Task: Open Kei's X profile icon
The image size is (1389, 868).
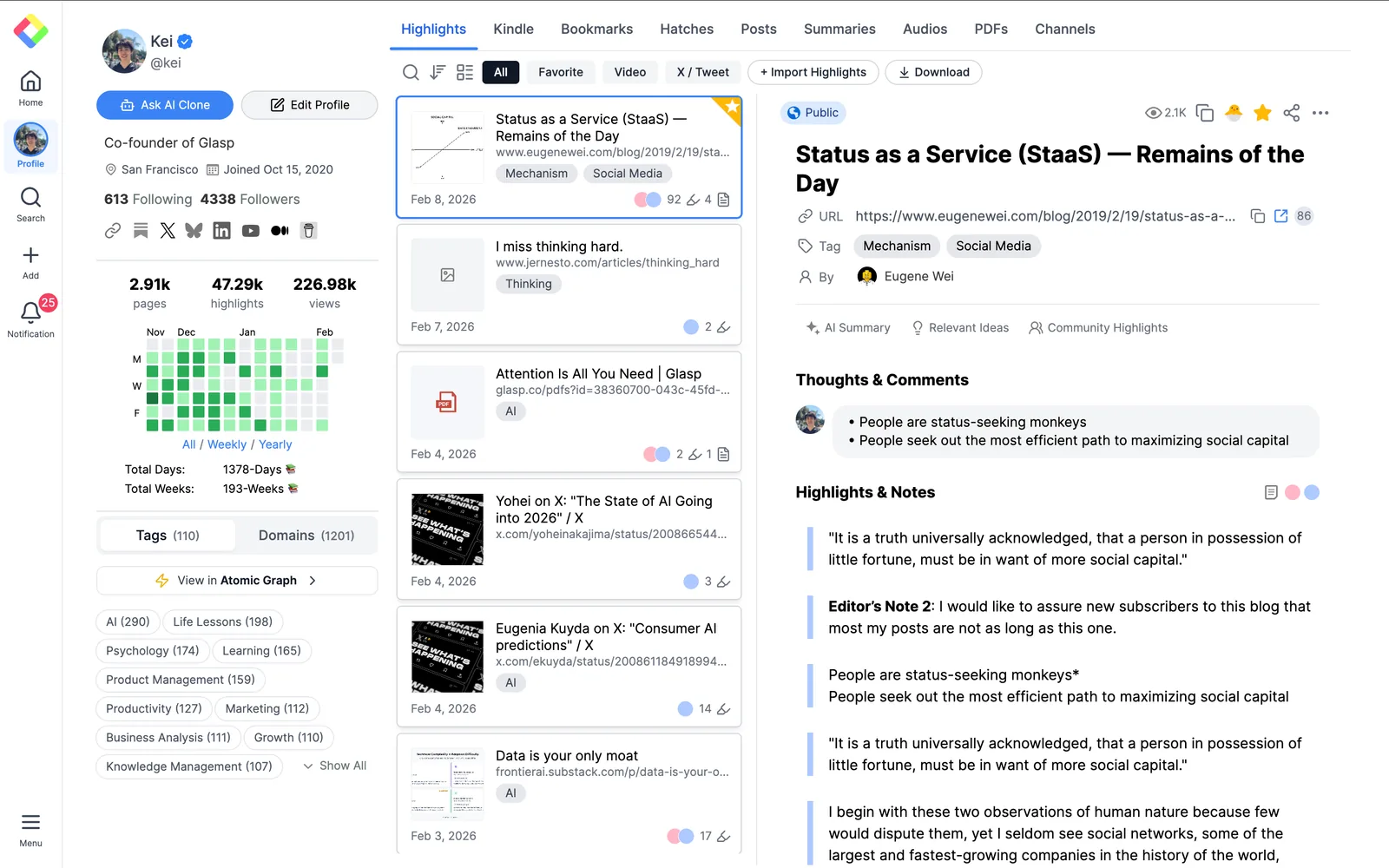Action: click(168, 230)
